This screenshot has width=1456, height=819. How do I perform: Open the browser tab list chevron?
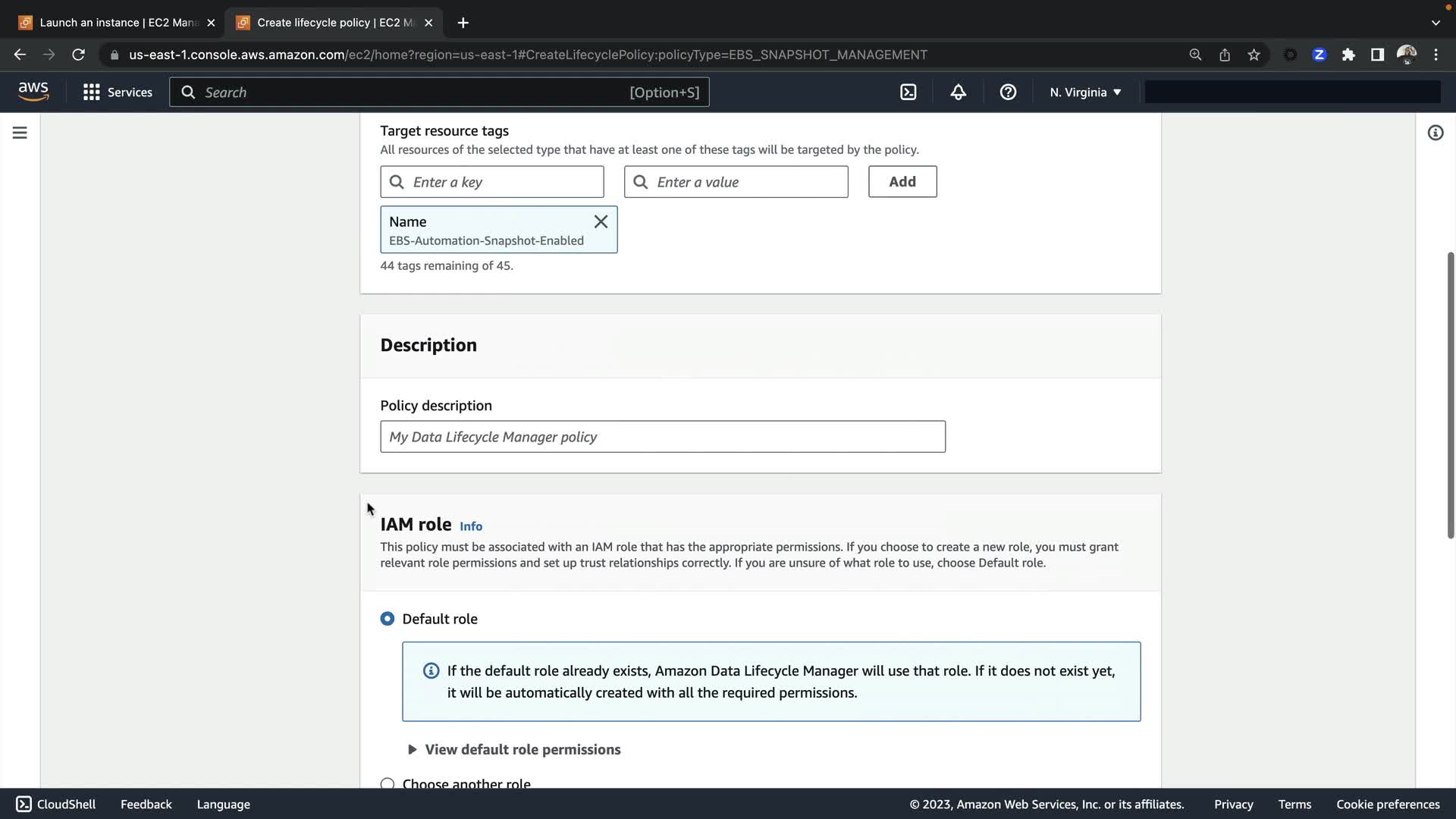[1435, 23]
